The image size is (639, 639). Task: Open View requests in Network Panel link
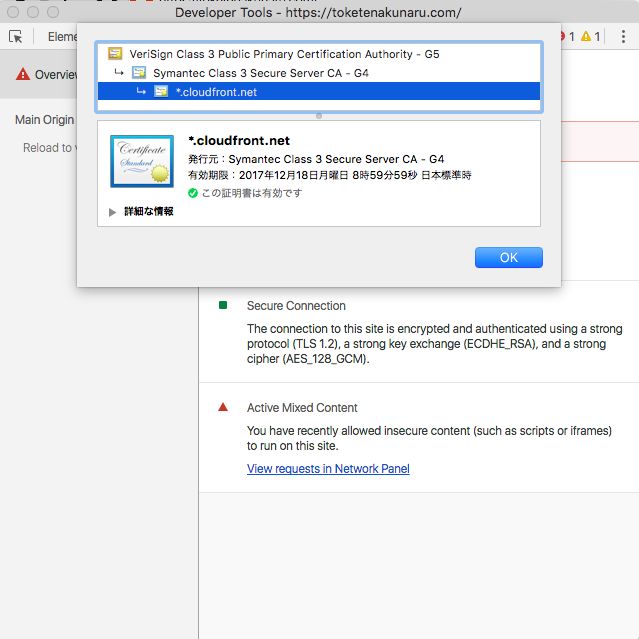[x=328, y=469]
